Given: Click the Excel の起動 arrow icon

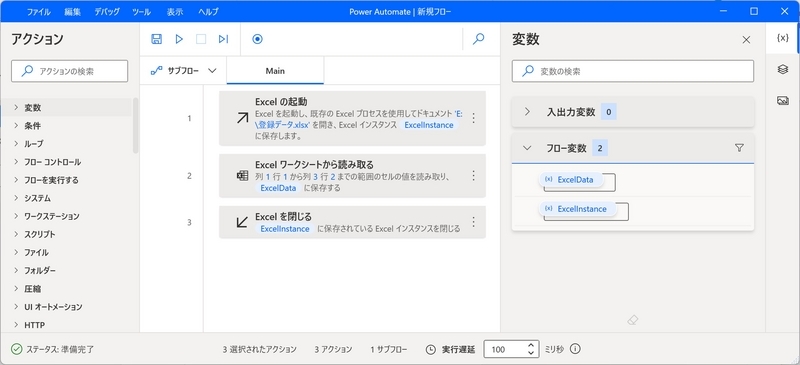Looking at the screenshot, I should pos(242,118).
